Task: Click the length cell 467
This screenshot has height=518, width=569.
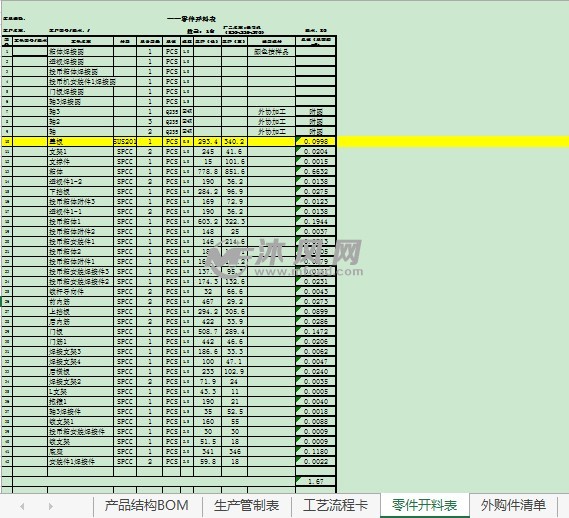Action: pos(208,301)
